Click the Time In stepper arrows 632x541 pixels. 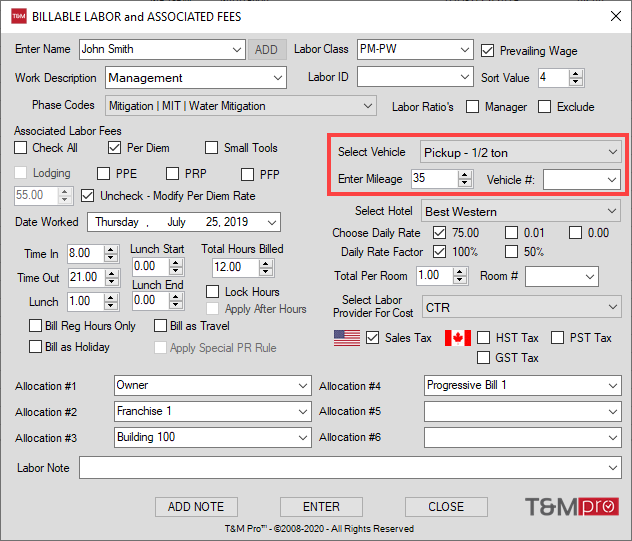111,254
